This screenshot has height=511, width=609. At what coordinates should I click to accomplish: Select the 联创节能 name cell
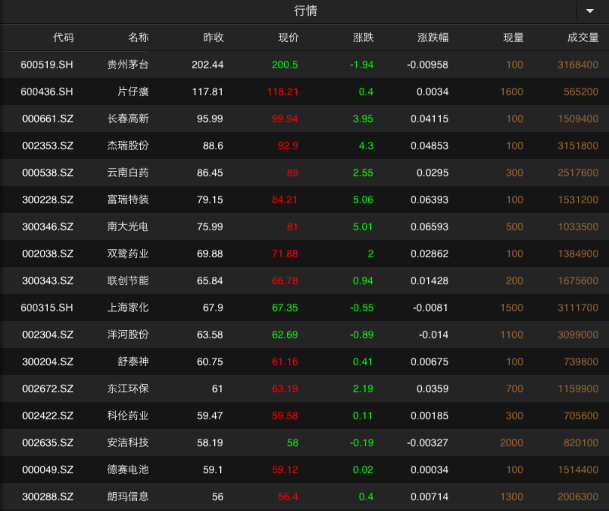(x=128, y=280)
